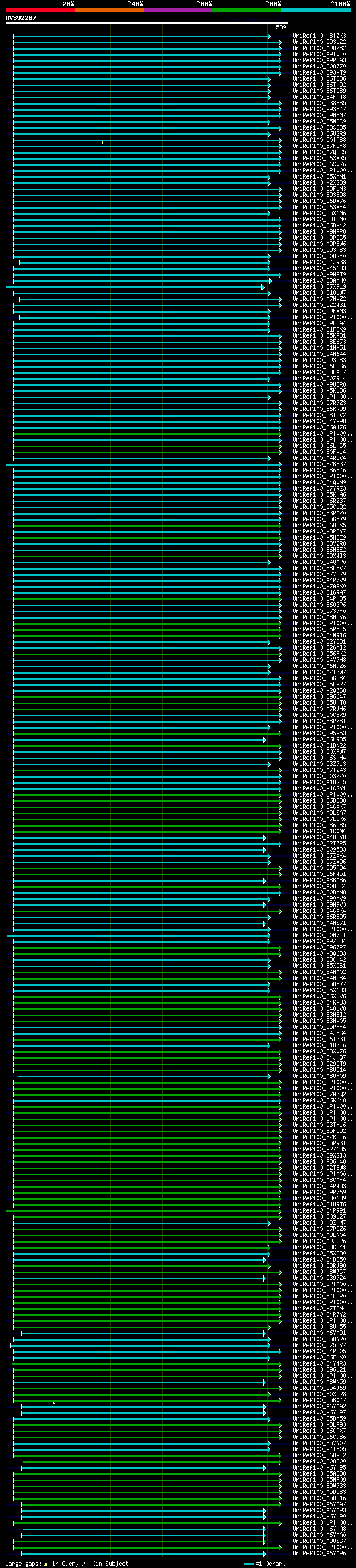Select hit UniRef100_C6LRD5
This screenshot has width=356, height=1568.
click(x=319, y=740)
